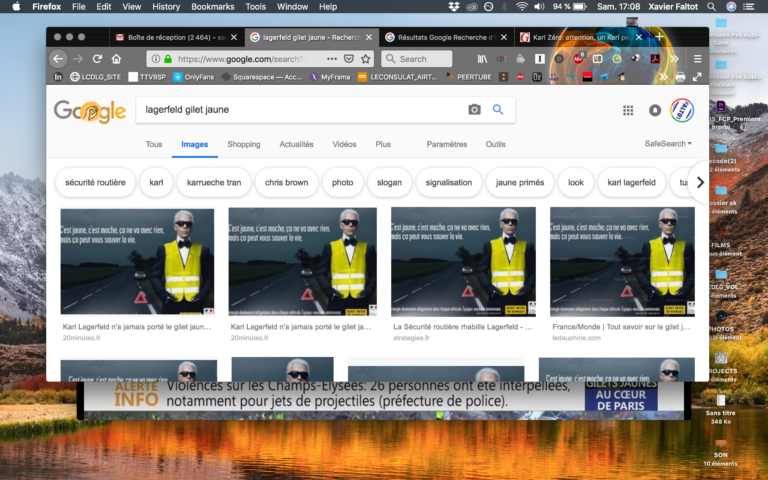
Task: Go to Firefox home page
Action: click(116, 59)
